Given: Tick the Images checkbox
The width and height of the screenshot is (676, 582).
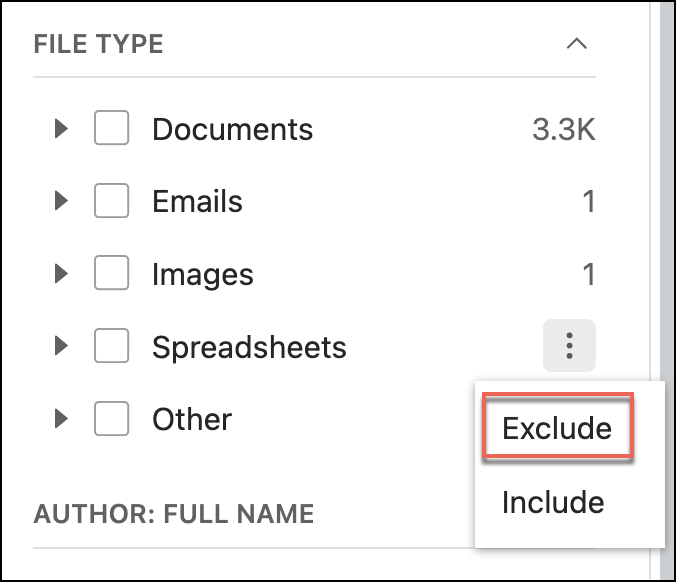Looking at the screenshot, I should (111, 273).
